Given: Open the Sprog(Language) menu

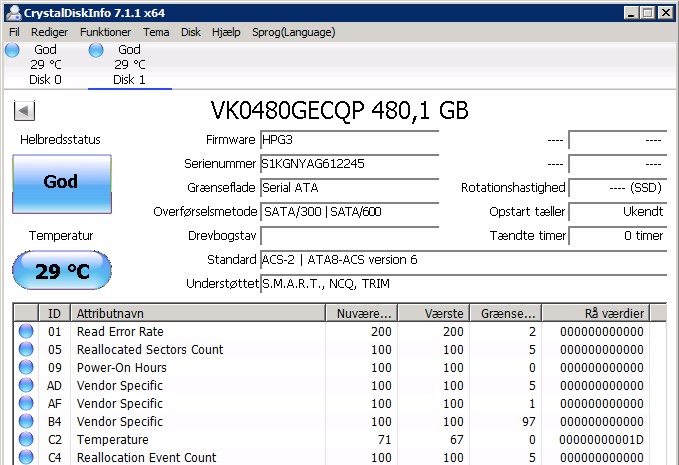Looking at the screenshot, I should (294, 32).
